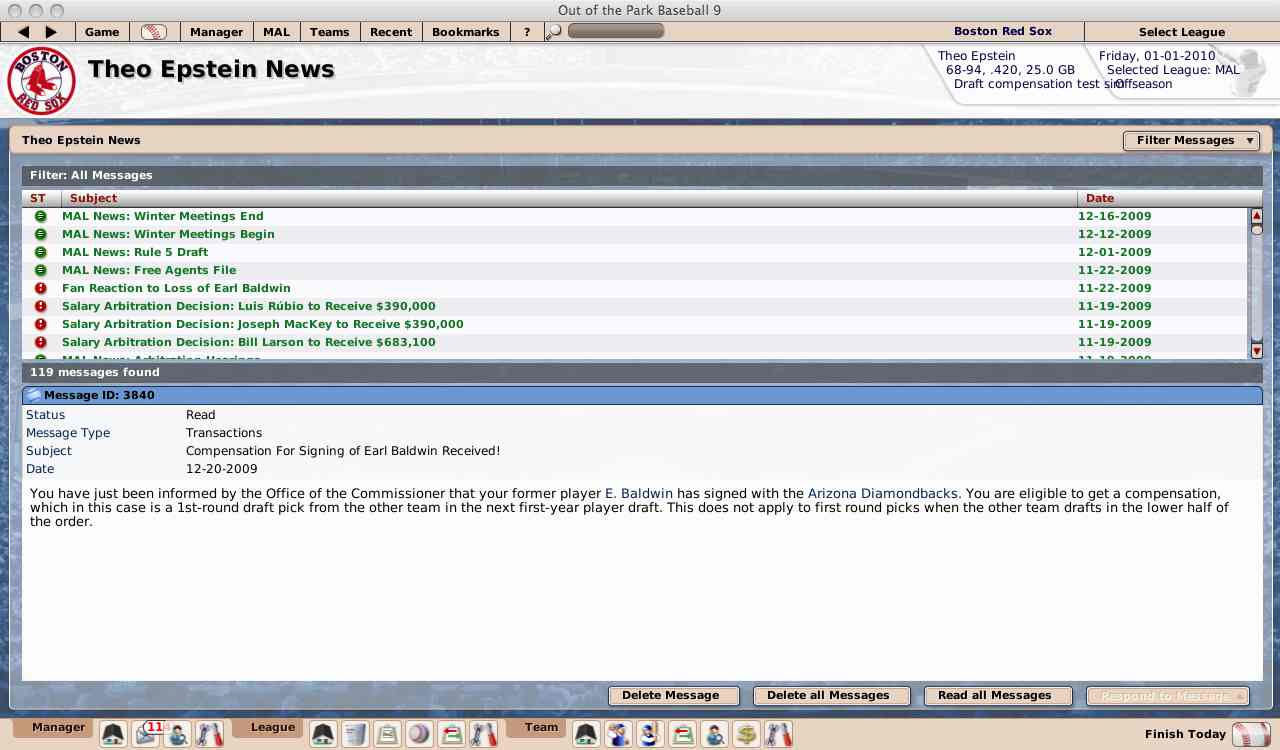Open the Manager mail inbox icon
The image size is (1280, 750).
[x=147, y=735]
